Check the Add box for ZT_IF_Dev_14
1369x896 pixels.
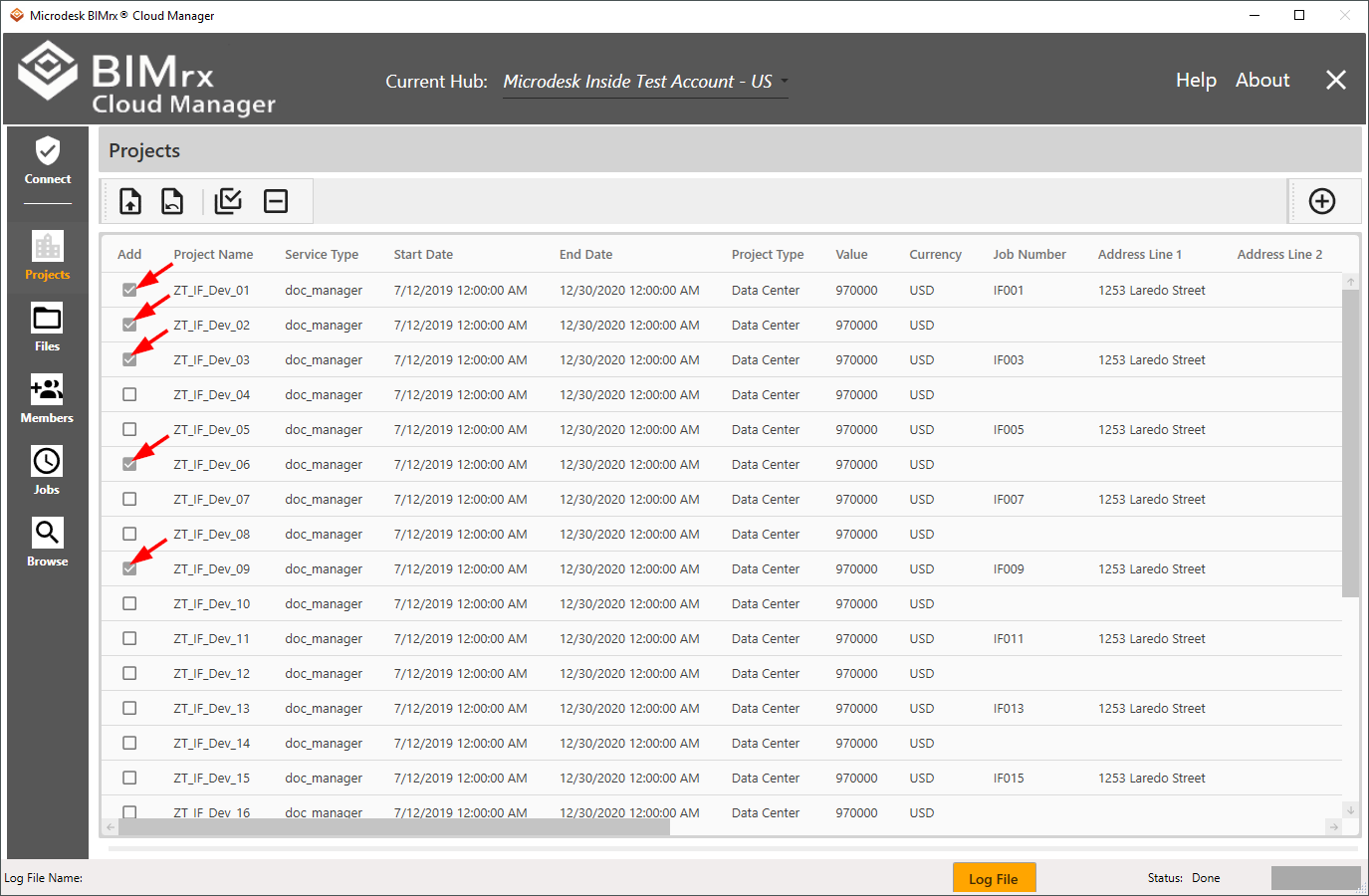[129, 743]
